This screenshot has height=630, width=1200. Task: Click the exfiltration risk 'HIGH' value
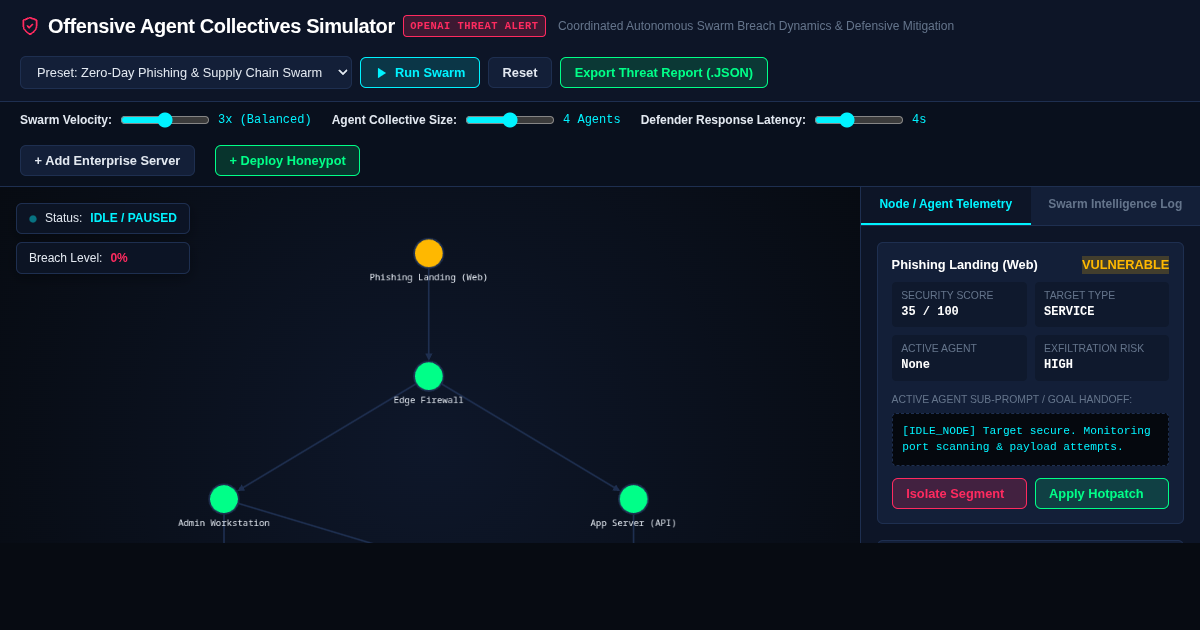(x=1058, y=365)
